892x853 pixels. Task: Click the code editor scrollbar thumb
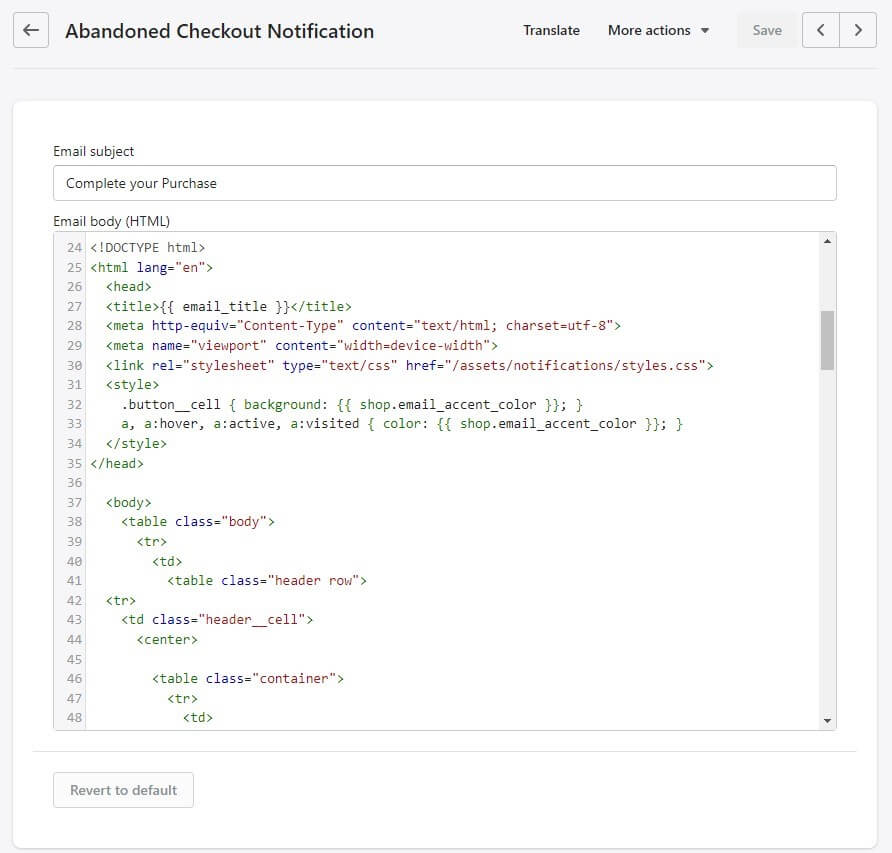(827, 340)
